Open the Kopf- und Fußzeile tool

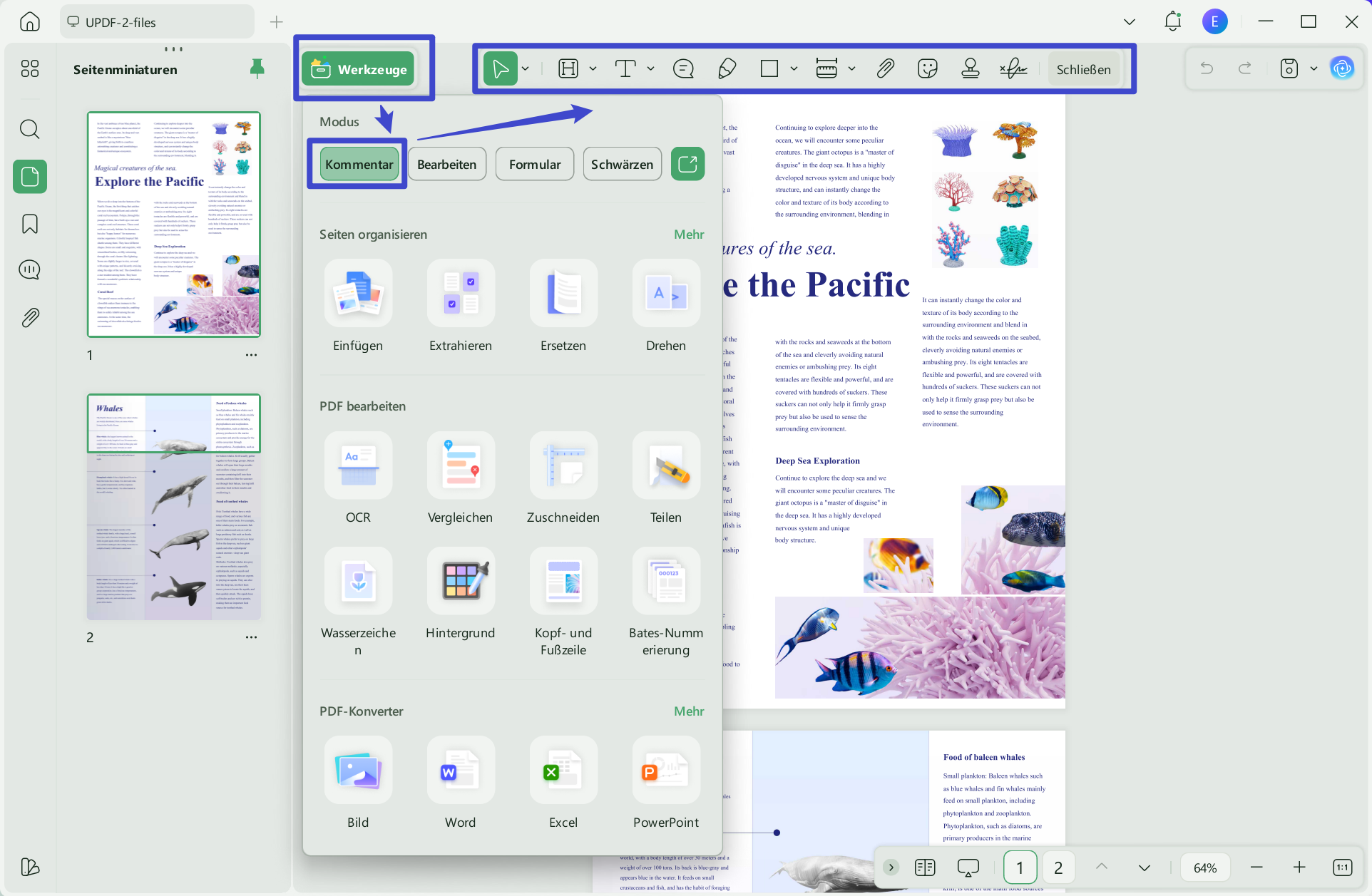(563, 581)
